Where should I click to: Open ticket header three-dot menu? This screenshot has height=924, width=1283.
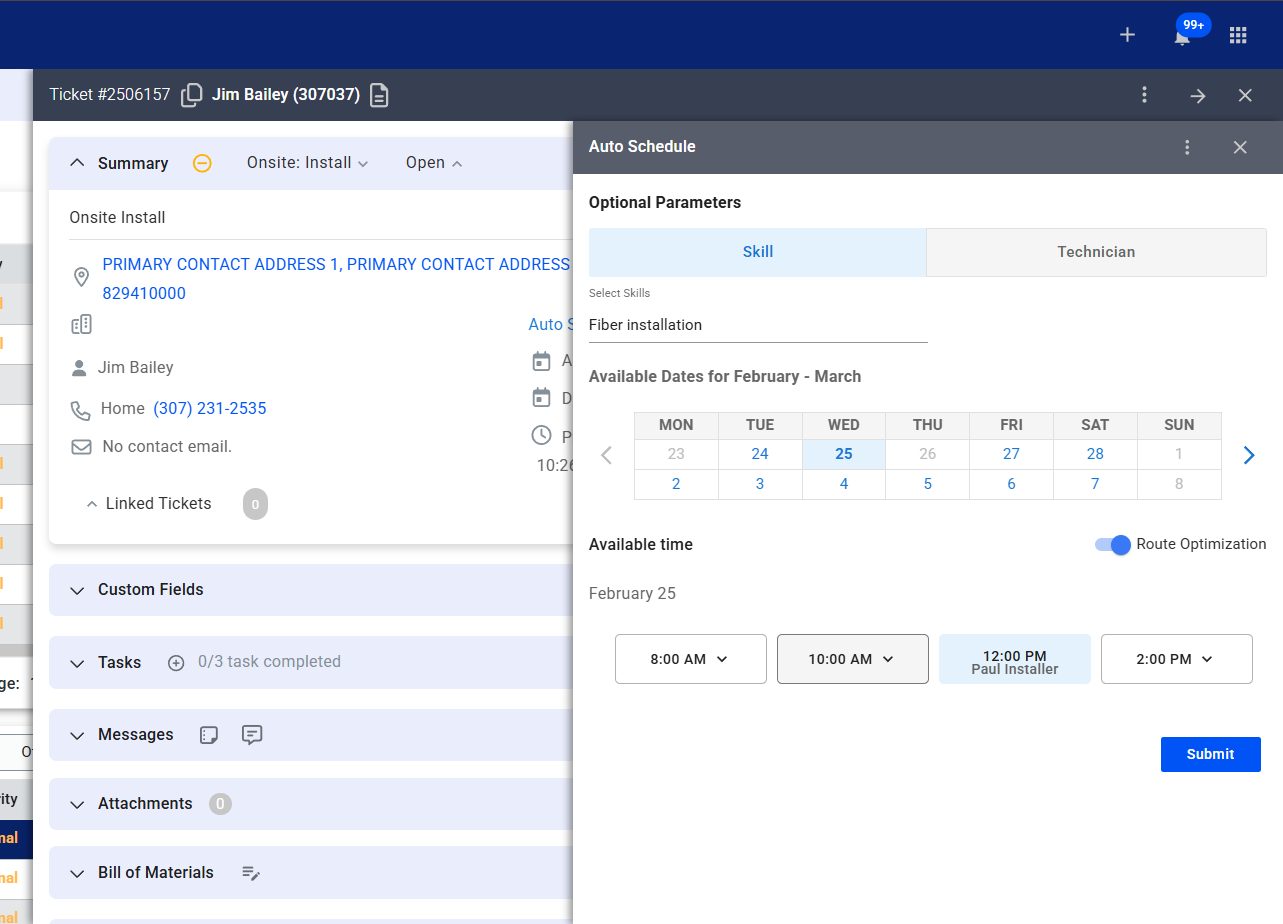point(1145,95)
